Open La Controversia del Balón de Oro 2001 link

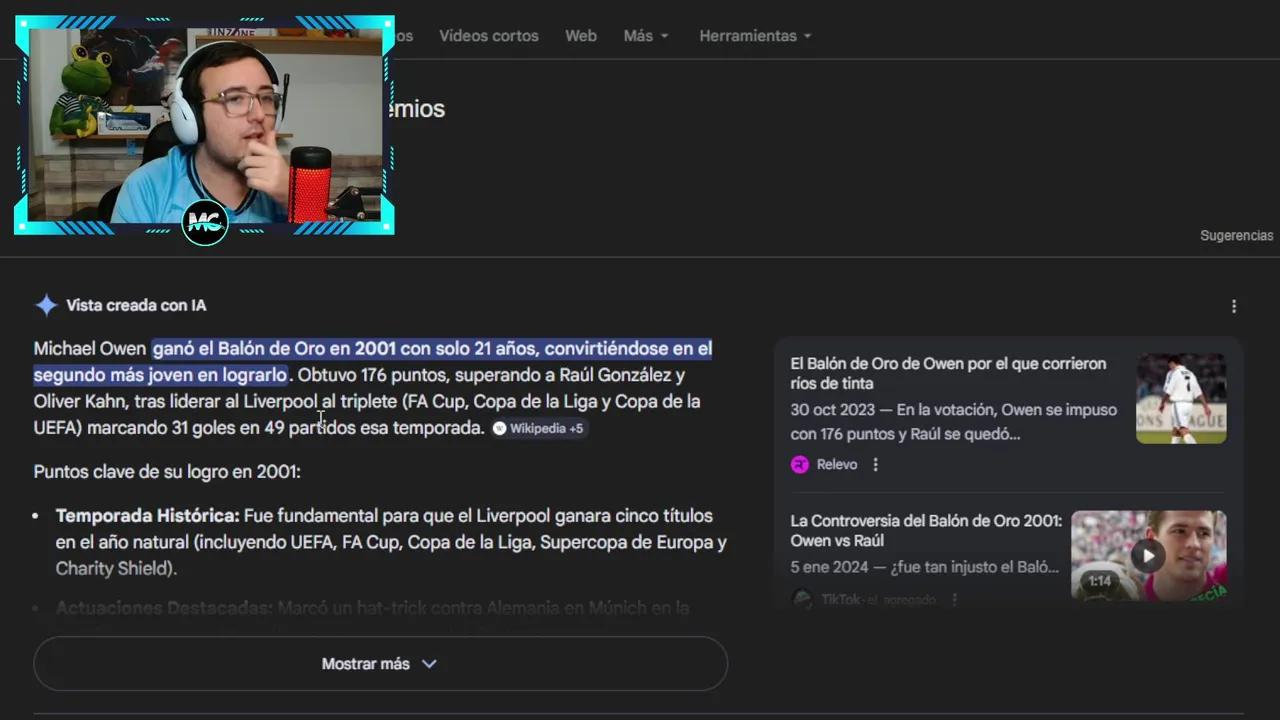tap(926, 530)
